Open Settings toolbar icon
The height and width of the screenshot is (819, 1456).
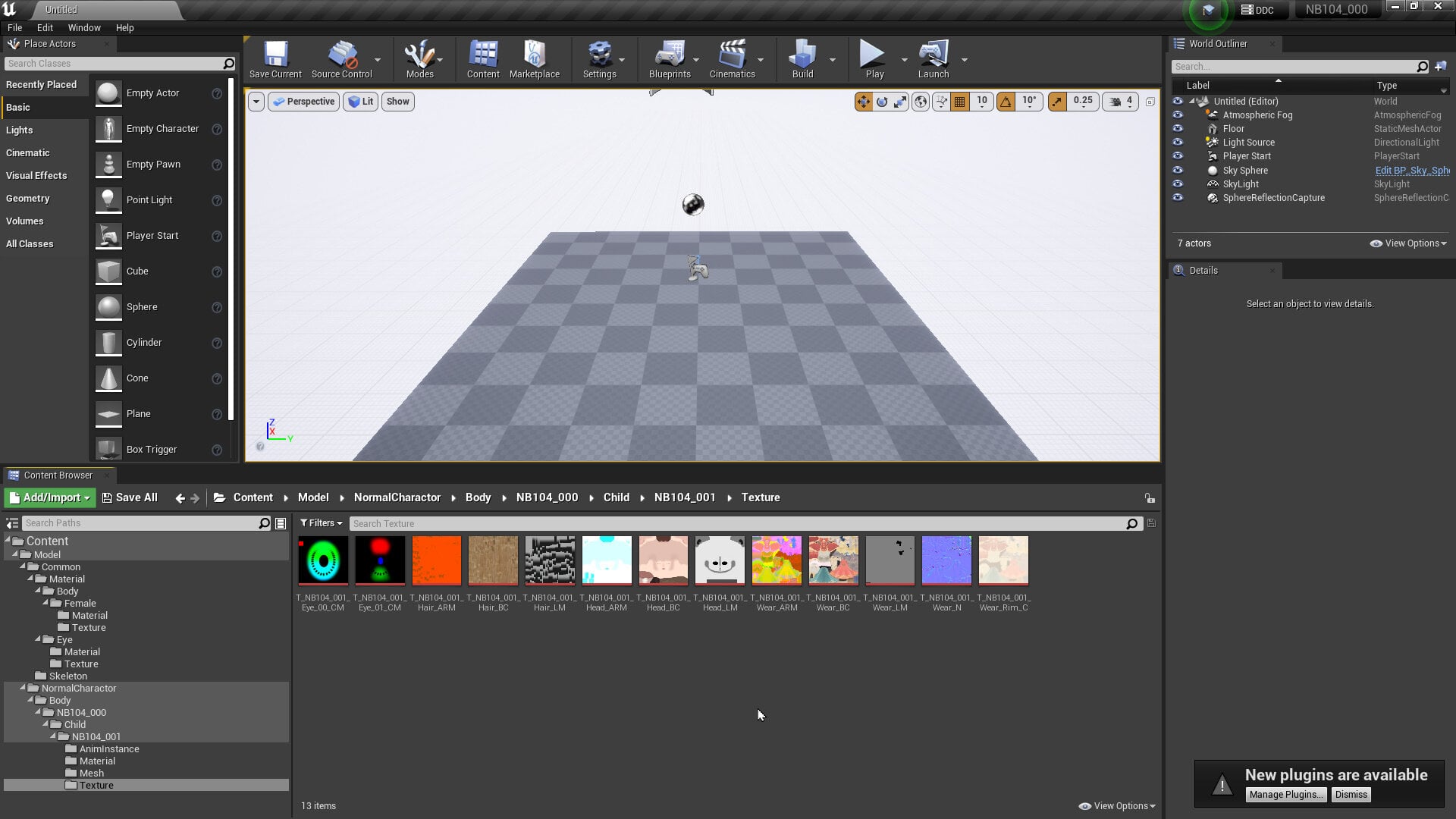(599, 59)
